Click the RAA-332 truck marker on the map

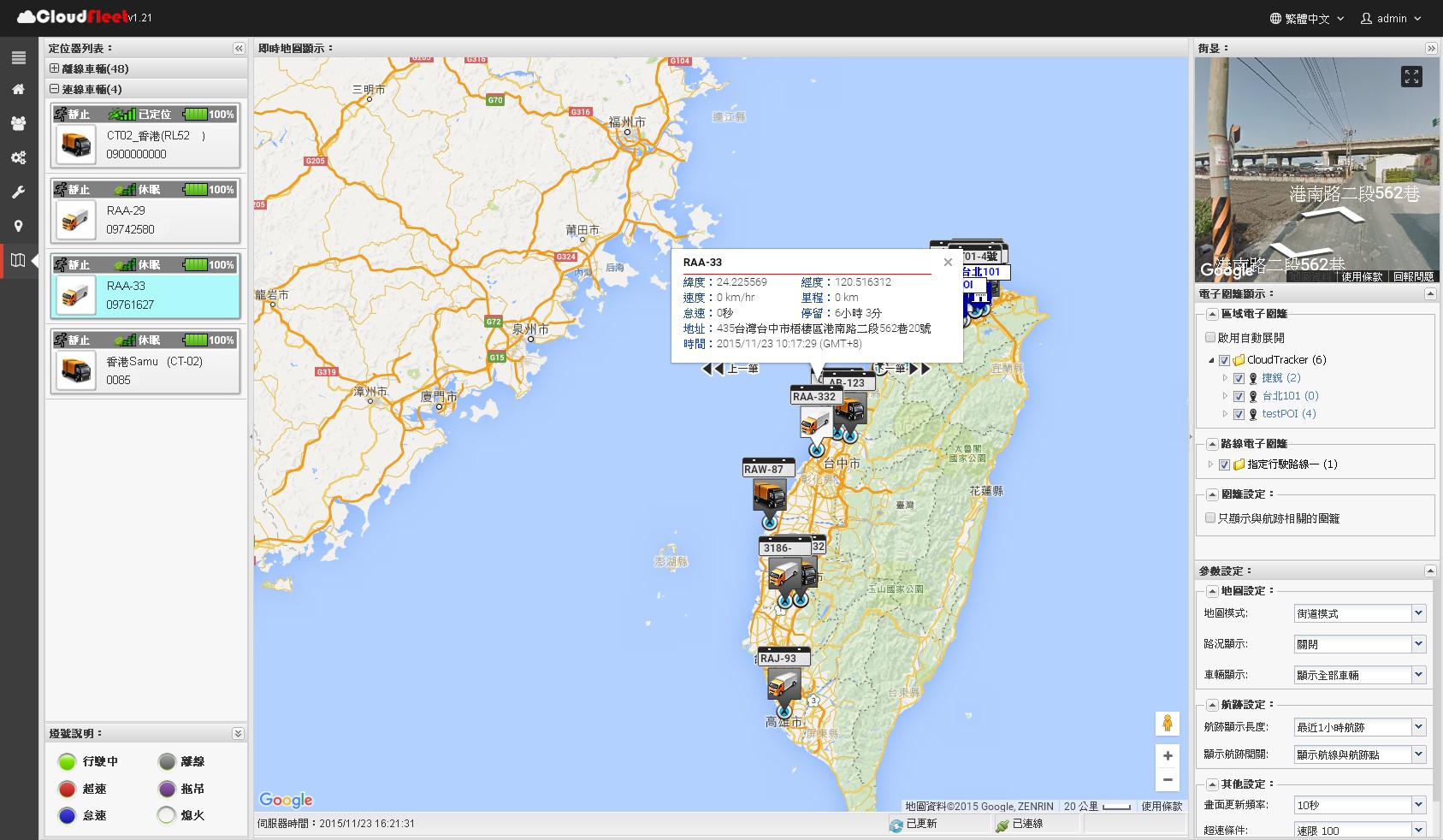tap(816, 421)
